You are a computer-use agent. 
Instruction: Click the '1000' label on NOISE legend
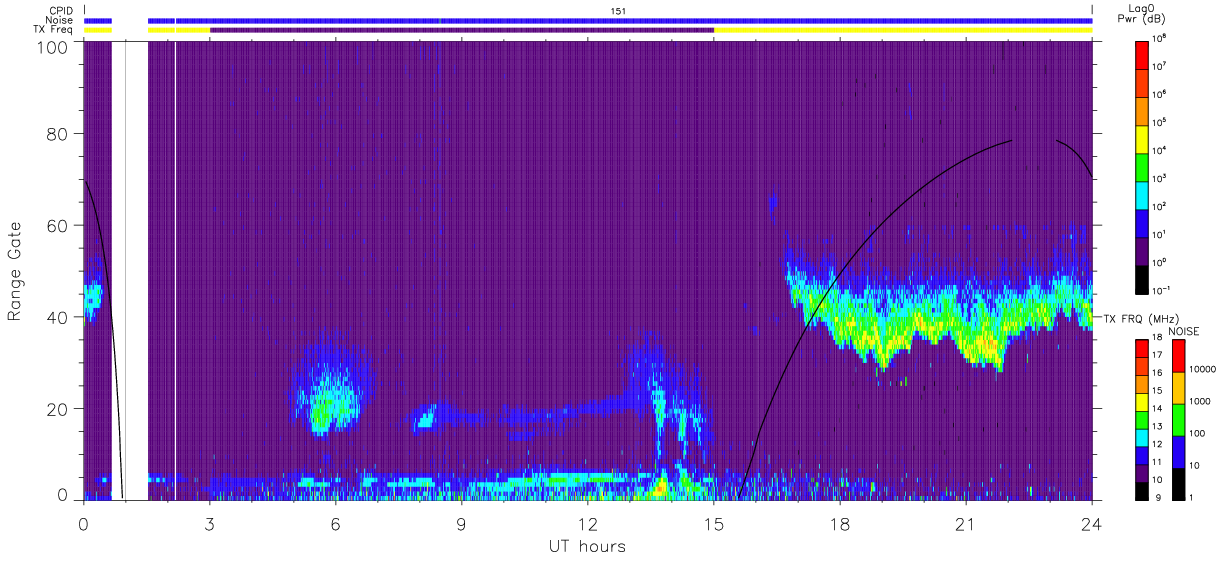[1202, 401]
